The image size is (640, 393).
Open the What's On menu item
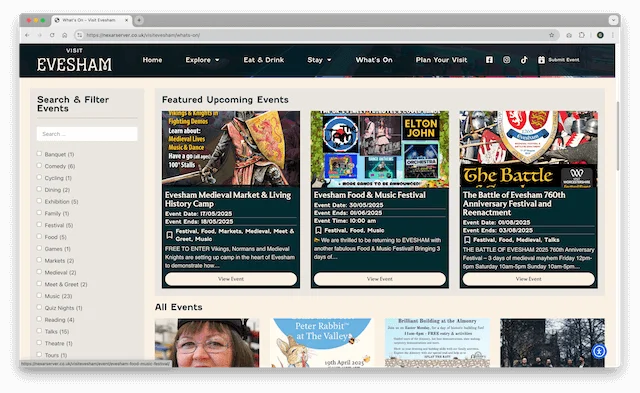pos(374,60)
